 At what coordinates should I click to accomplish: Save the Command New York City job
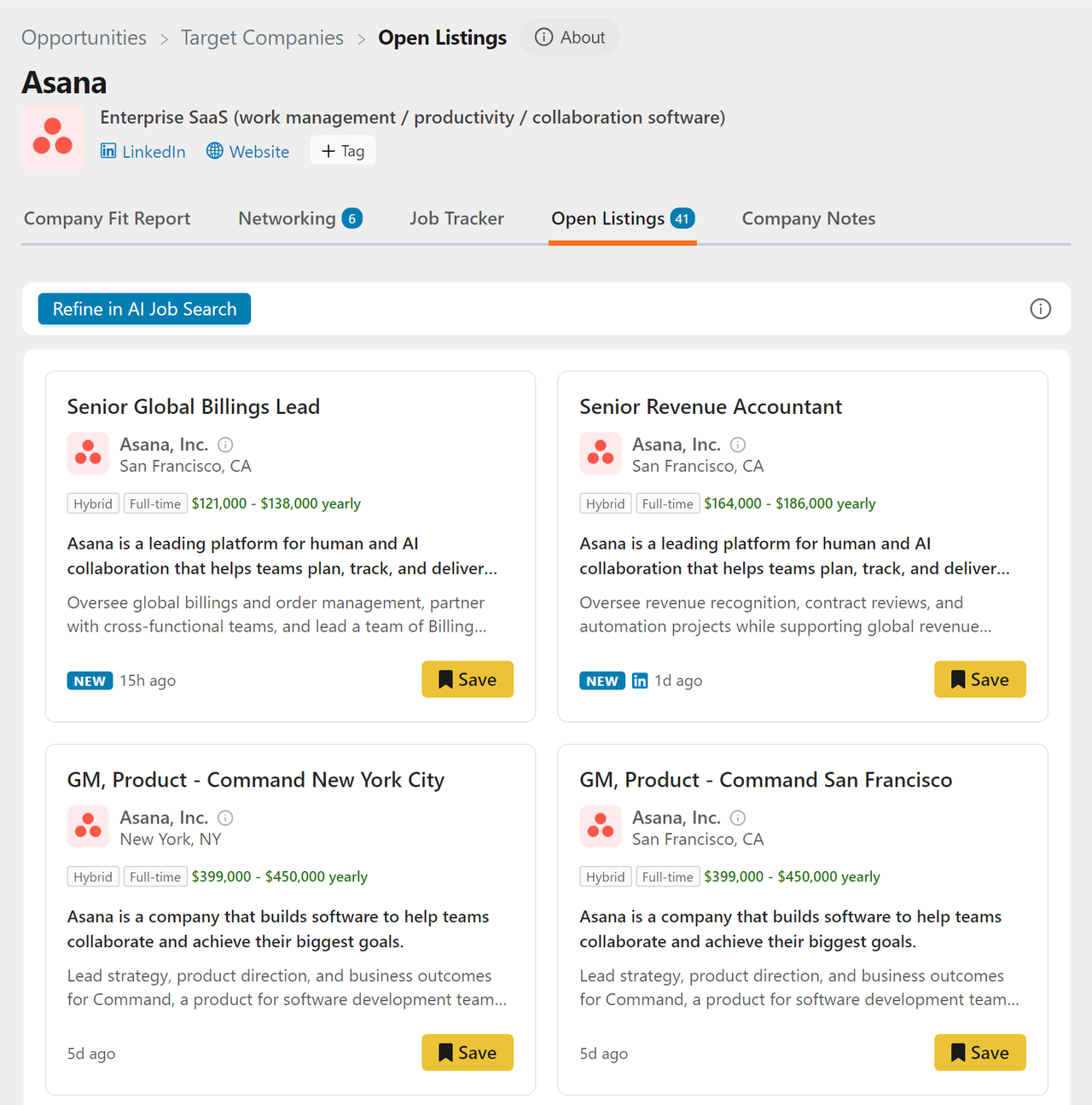[468, 1052]
